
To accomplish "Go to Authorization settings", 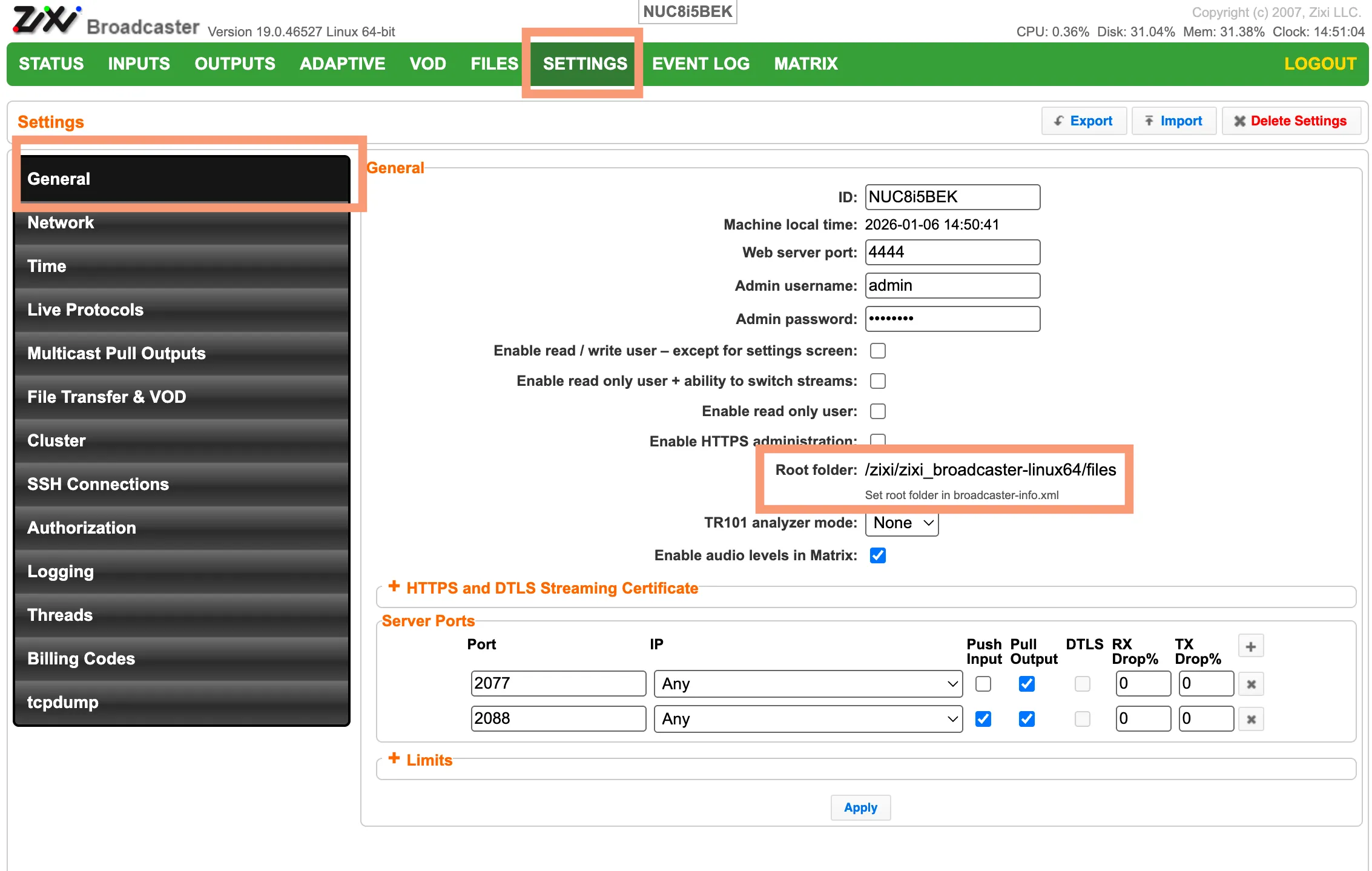I will tap(182, 528).
